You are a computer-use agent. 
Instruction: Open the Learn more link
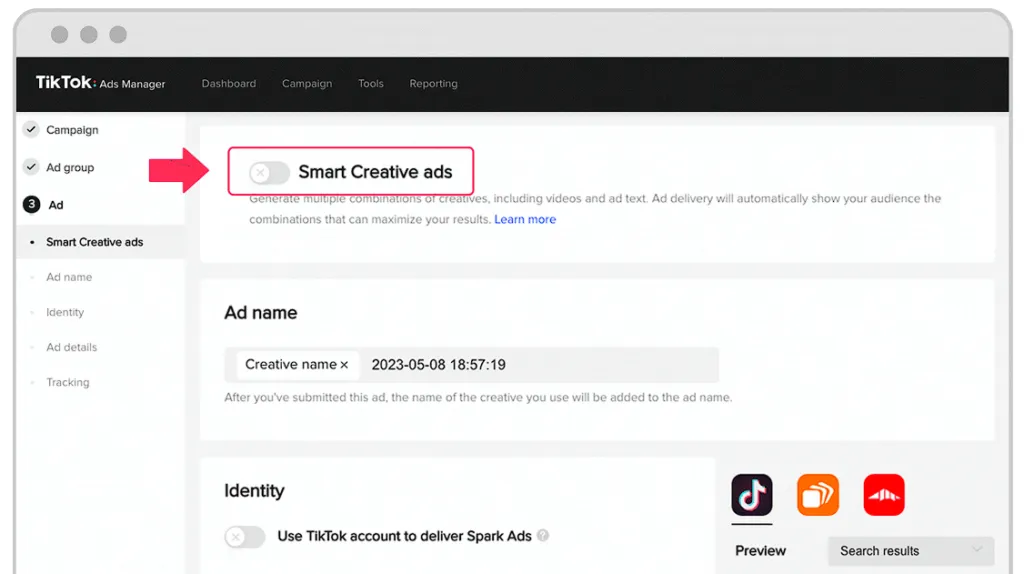pyautogui.click(x=524, y=219)
